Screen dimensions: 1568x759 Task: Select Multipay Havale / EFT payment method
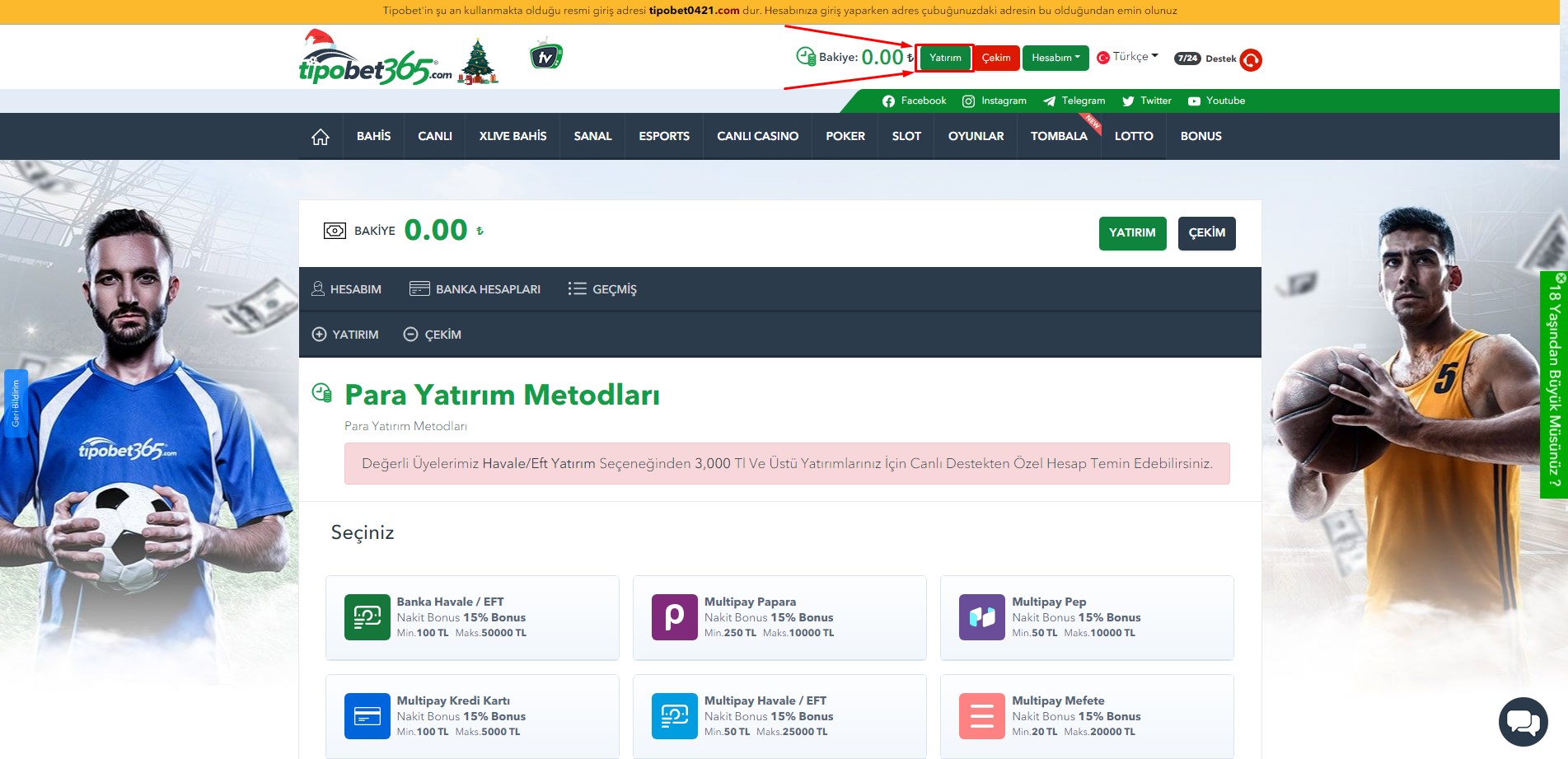pos(779,716)
